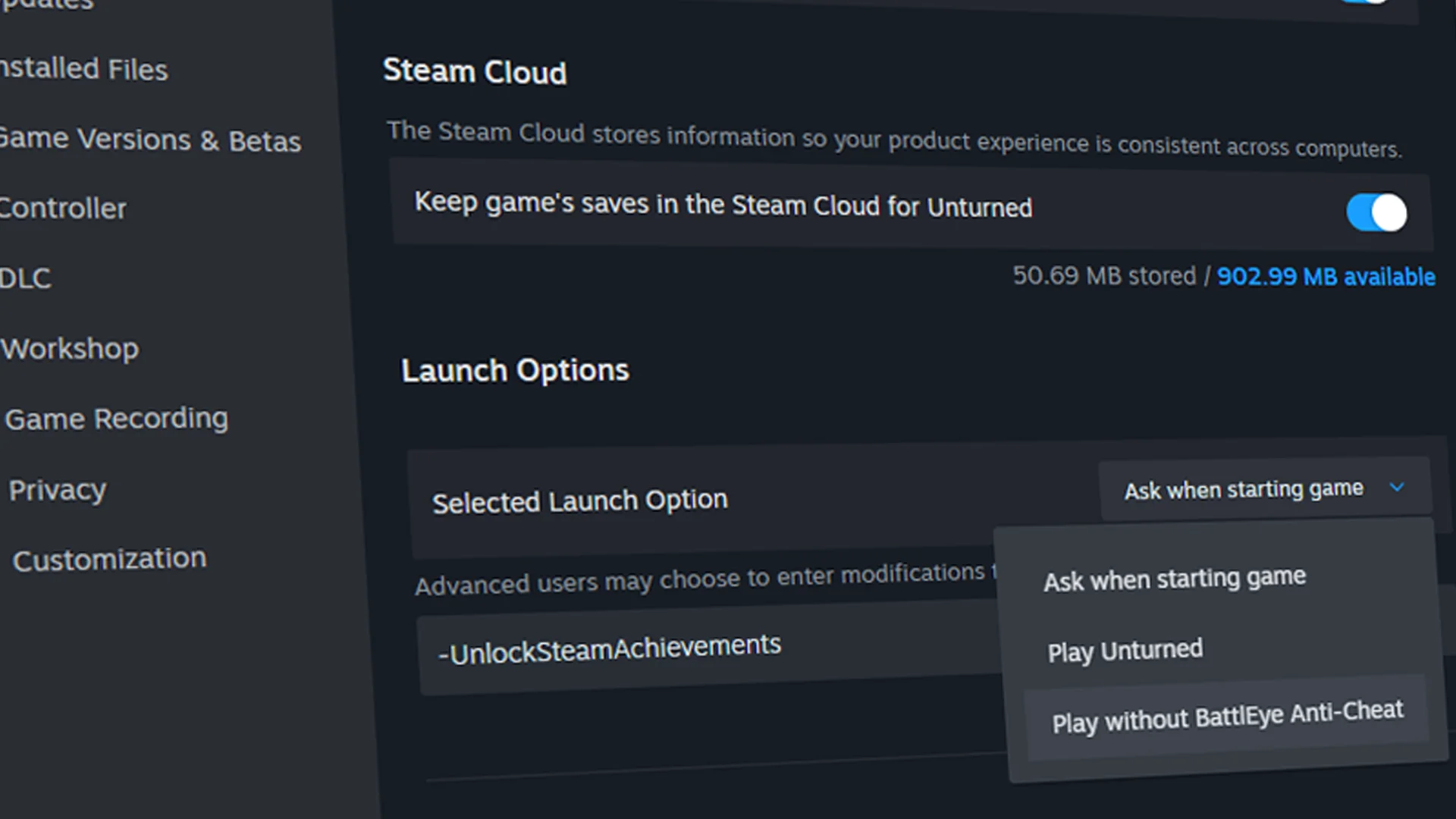
Task: Go to the Customization tab
Action: 109,560
